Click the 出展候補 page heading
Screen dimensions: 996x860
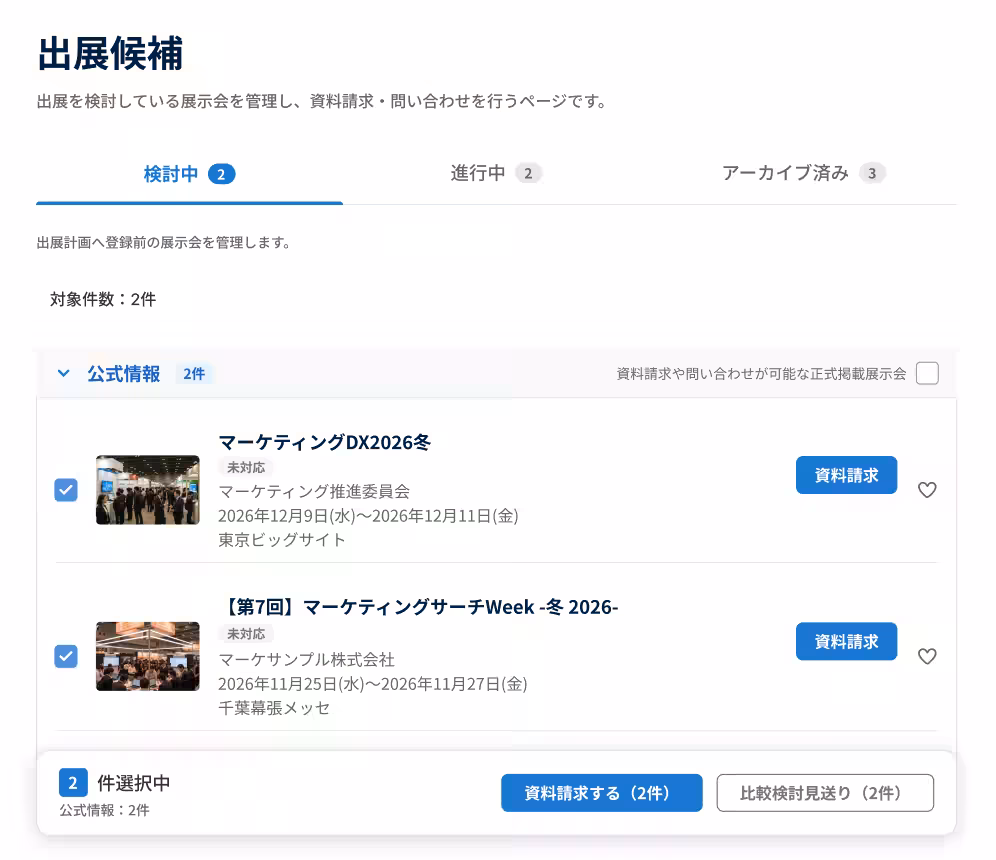(x=111, y=53)
